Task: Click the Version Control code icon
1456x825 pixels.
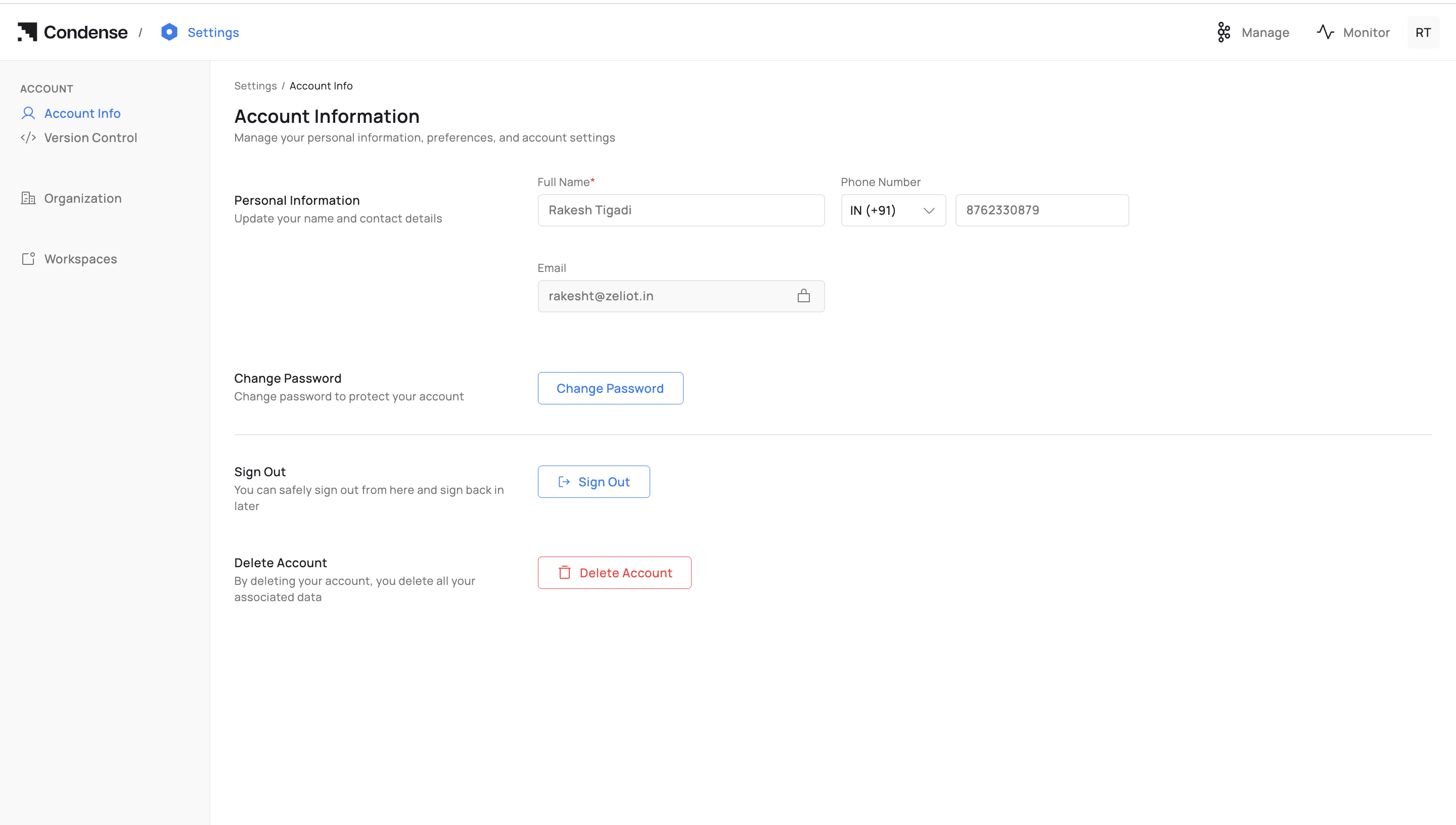Action: pyautogui.click(x=28, y=137)
